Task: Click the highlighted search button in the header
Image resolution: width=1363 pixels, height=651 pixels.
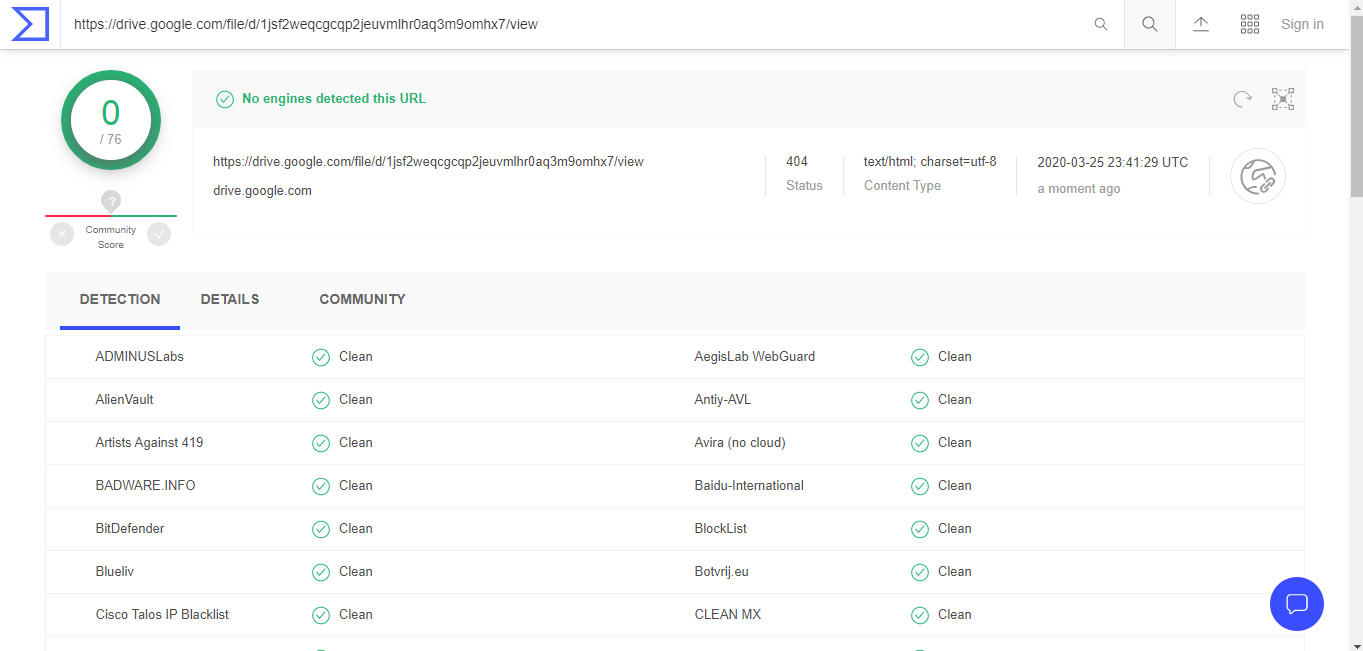Action: click(x=1150, y=24)
